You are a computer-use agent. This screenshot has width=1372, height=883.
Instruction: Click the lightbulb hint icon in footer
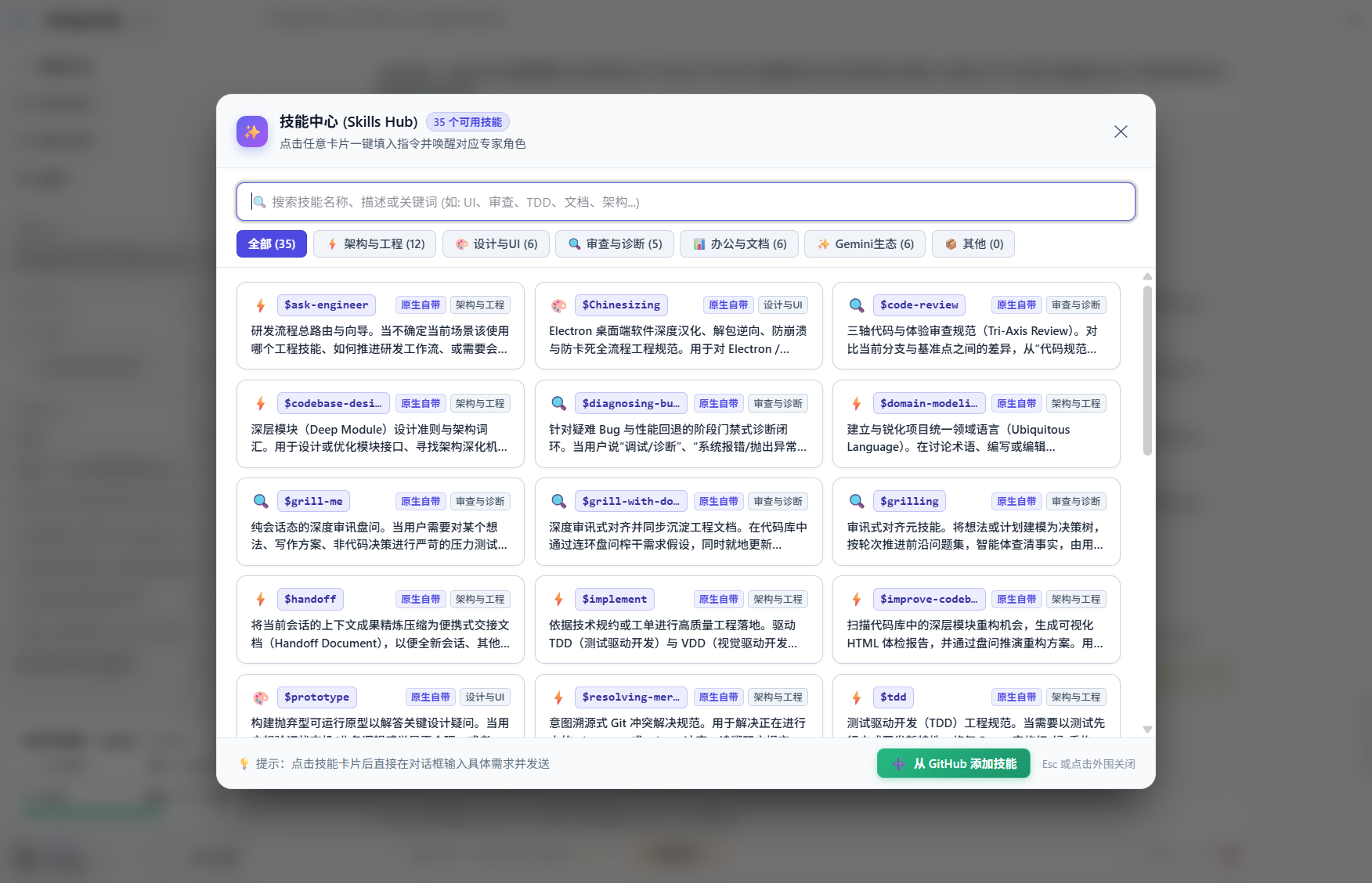tap(244, 763)
